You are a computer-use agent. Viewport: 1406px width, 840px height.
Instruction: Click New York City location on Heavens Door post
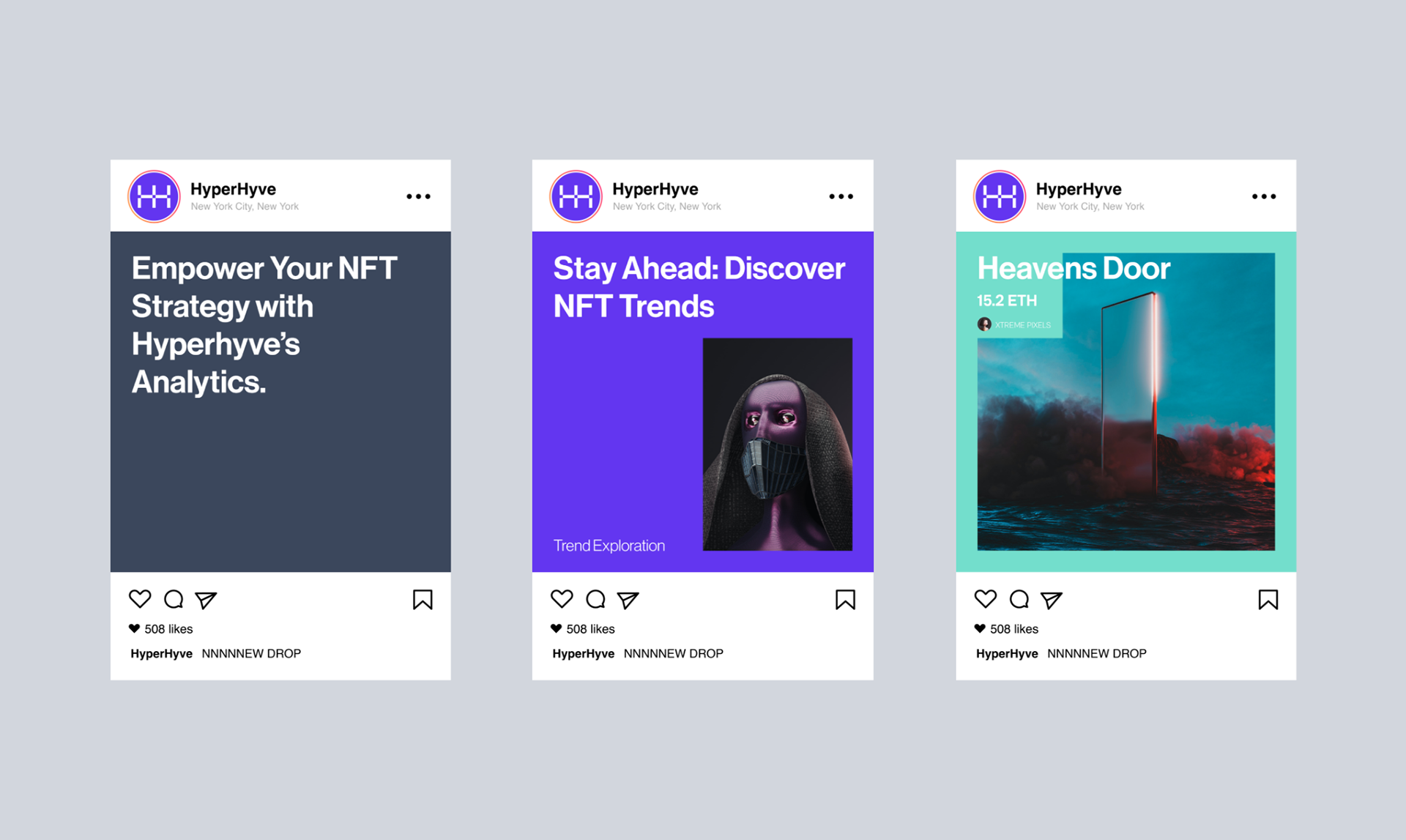click(1090, 207)
